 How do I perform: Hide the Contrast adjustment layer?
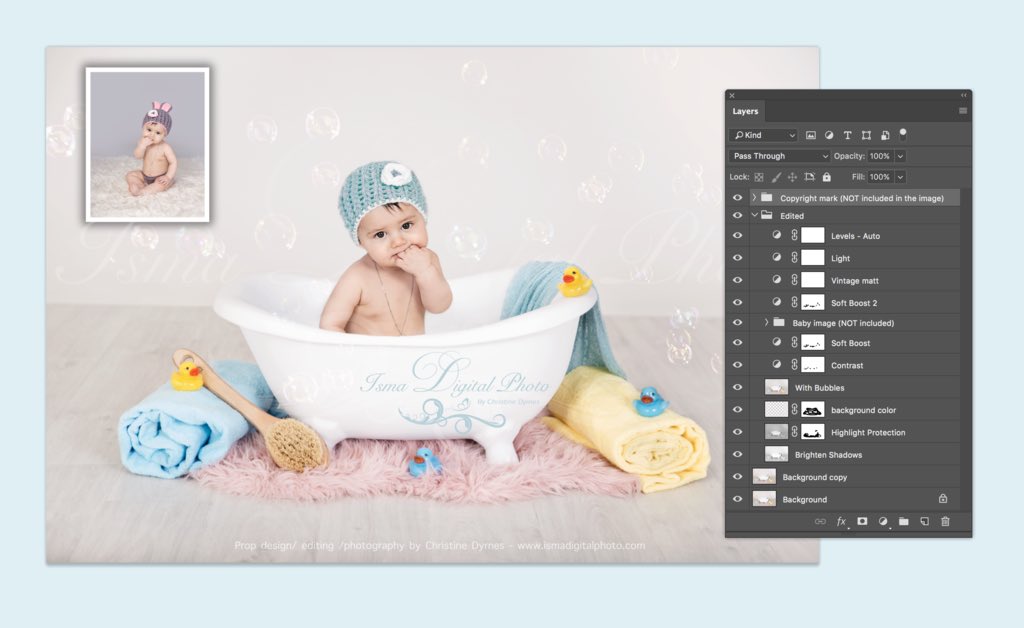pyautogui.click(x=737, y=365)
